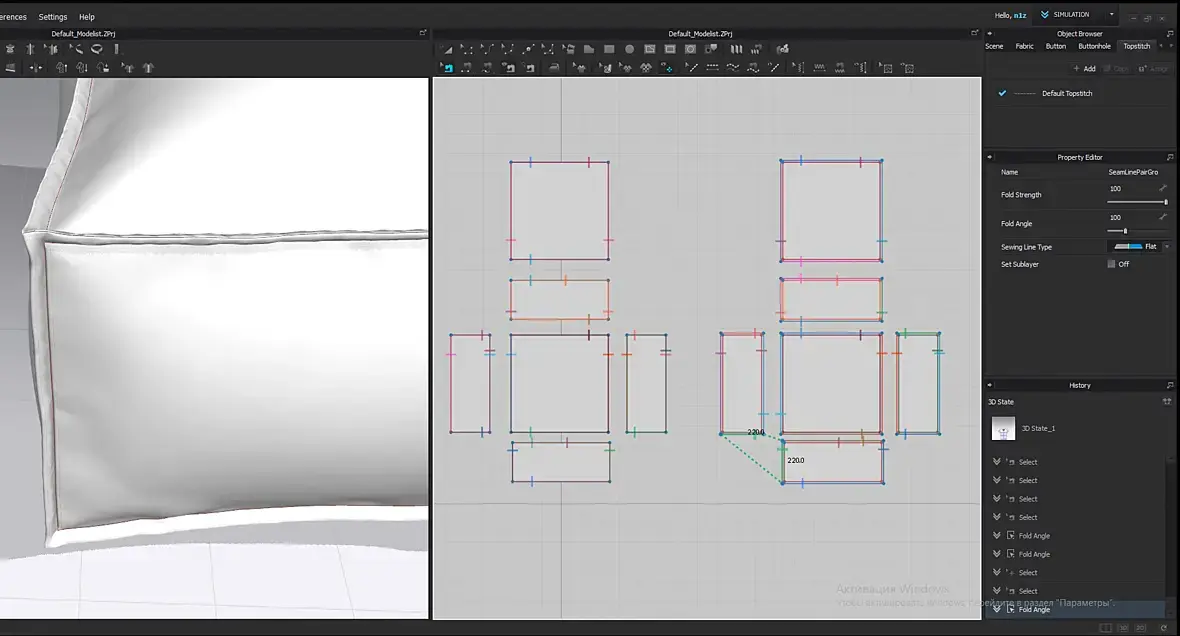This screenshot has height=636, width=1180.
Task: Pop out the 2D pattern window
Action: coord(975,33)
